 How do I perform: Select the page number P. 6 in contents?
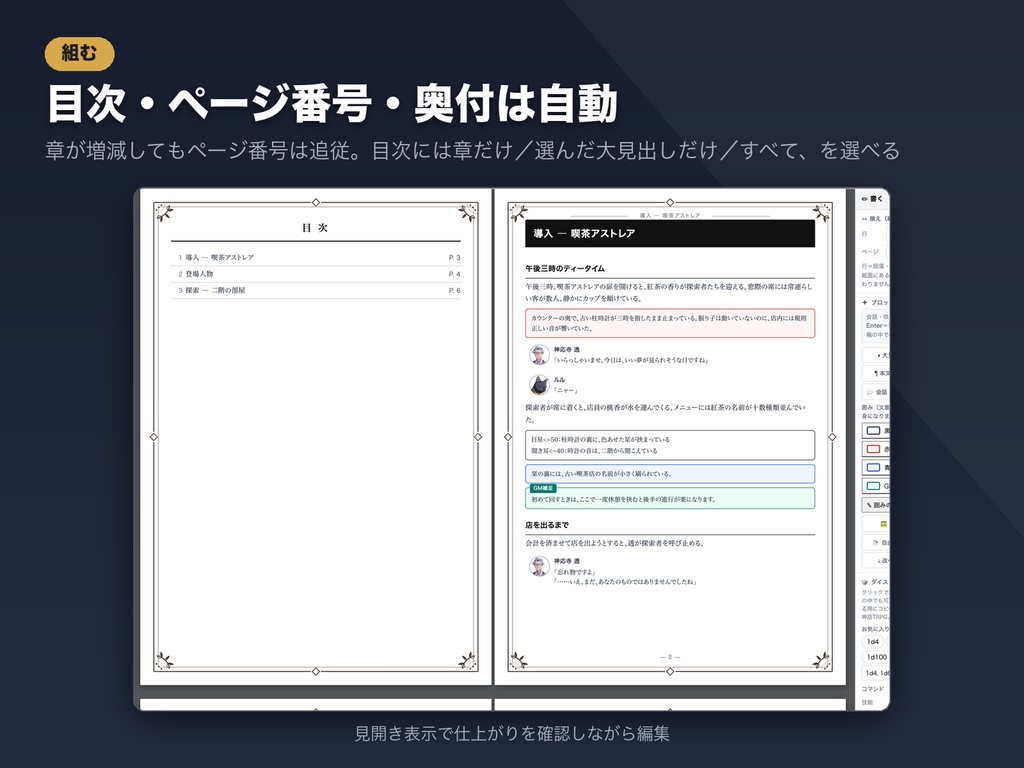(455, 290)
